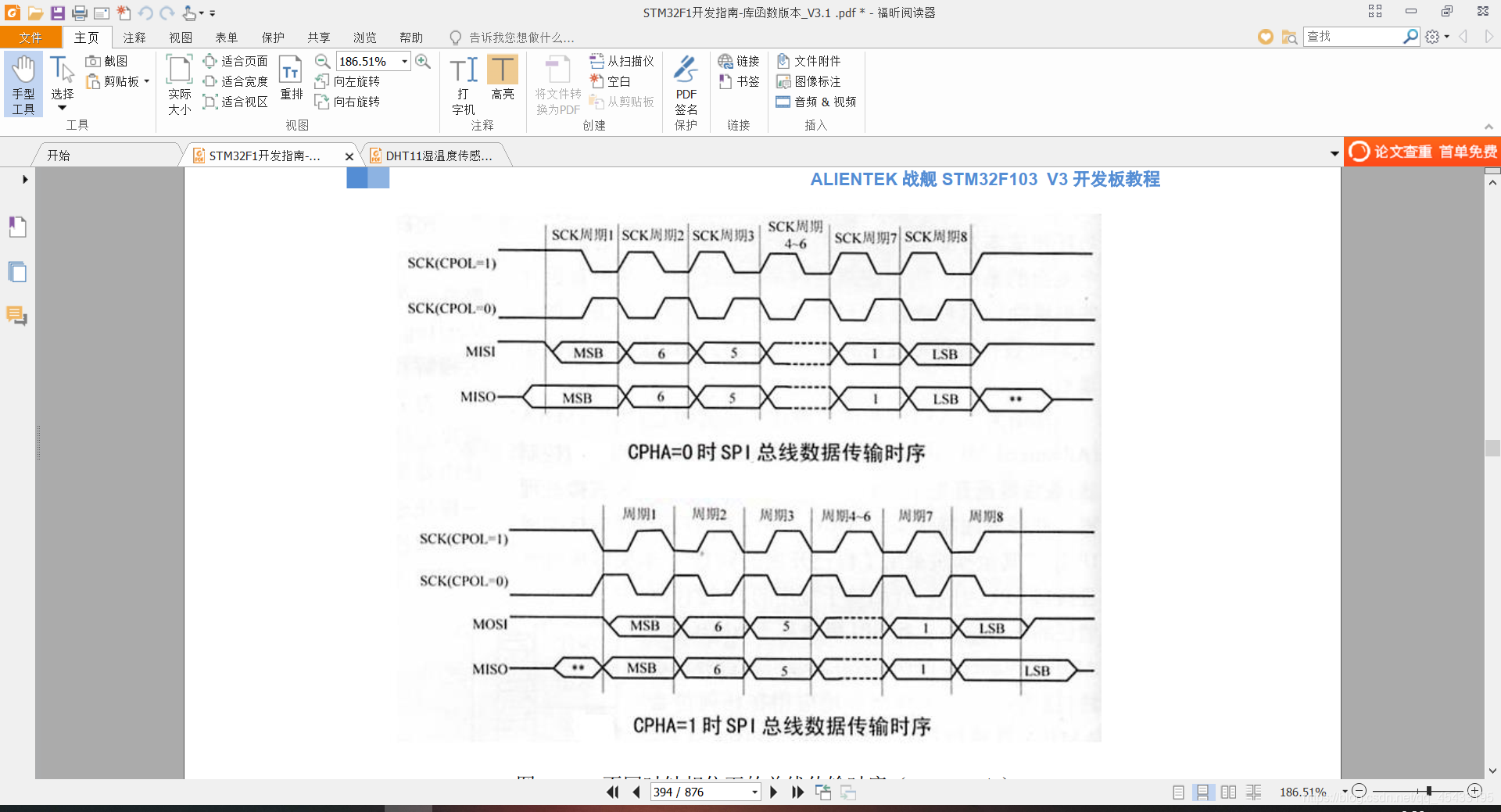The image size is (1501, 812).
Task: Open the Help (帮助) tab
Action: (x=411, y=38)
